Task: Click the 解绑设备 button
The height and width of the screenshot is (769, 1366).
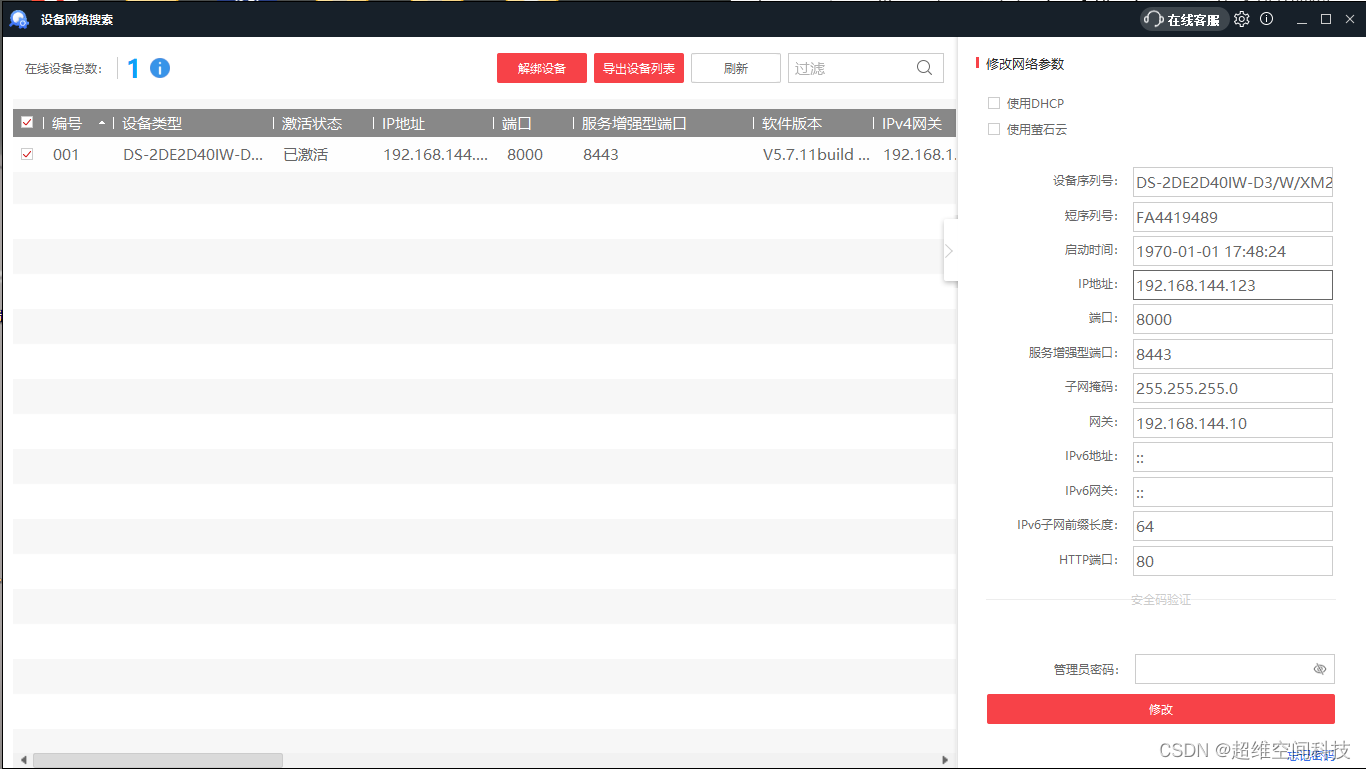Action: pos(542,68)
